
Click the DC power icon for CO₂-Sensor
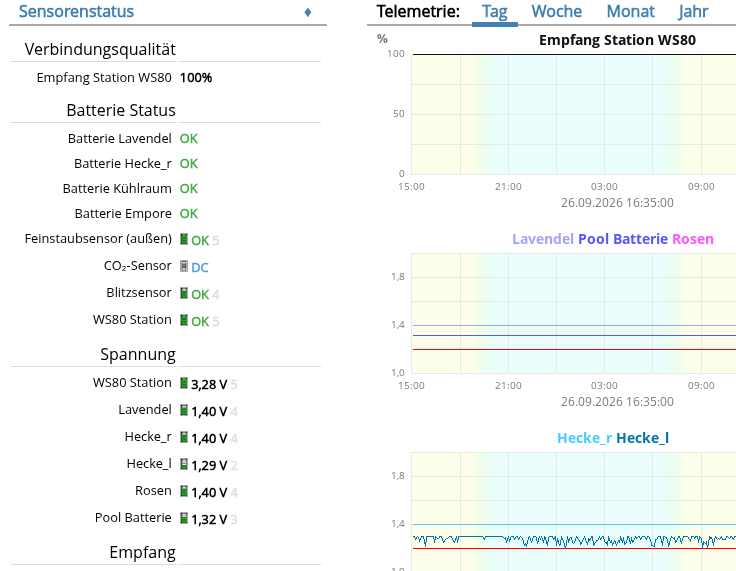pos(184,266)
